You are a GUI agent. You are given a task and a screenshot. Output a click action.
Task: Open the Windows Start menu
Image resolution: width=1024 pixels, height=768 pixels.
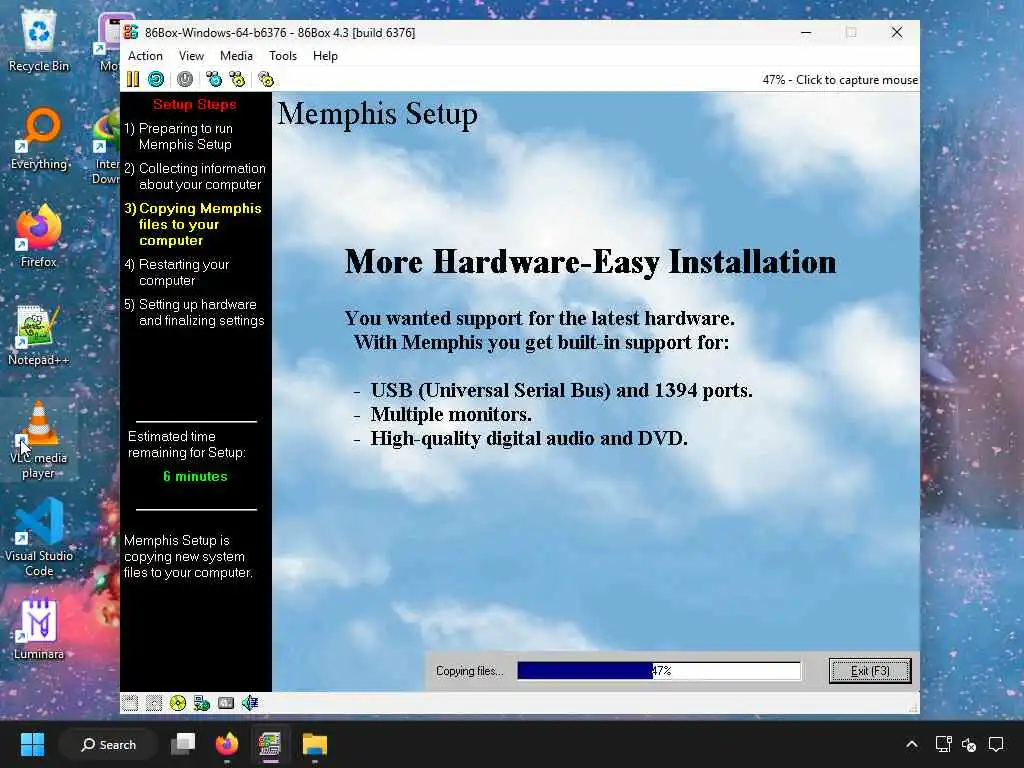pyautogui.click(x=32, y=744)
